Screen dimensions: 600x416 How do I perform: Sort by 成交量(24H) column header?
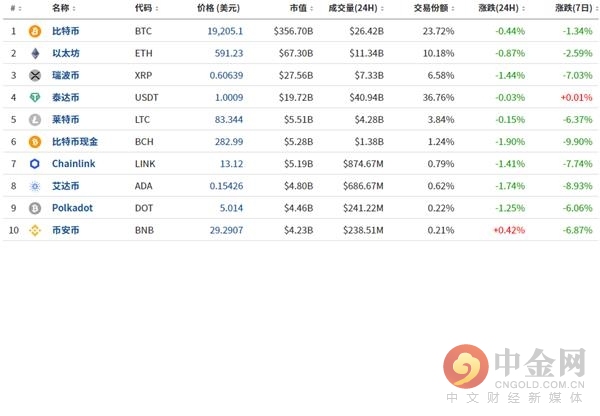[356, 8]
